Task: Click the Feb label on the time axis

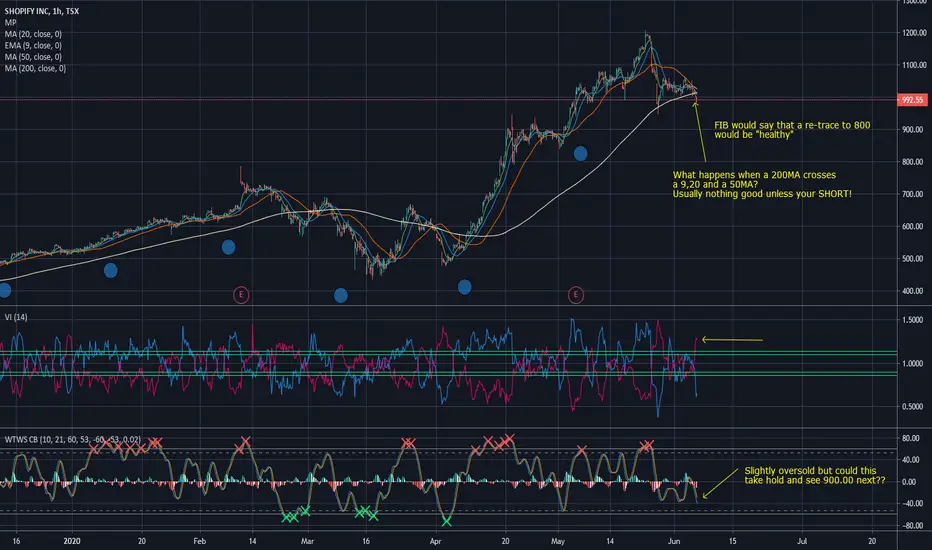Action: 200,541
